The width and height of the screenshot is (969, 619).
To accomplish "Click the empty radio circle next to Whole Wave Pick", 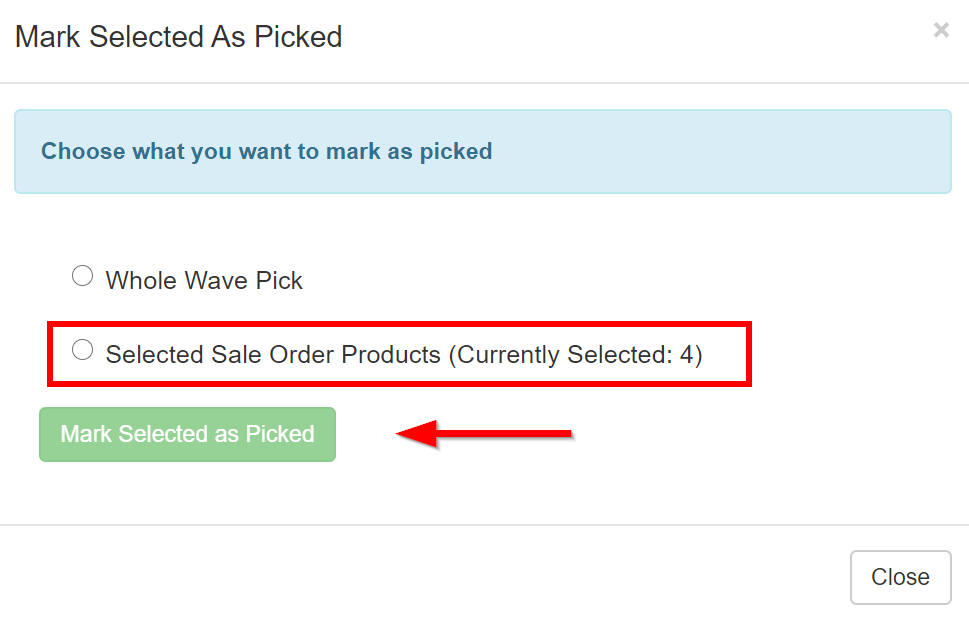I will pos(82,275).
